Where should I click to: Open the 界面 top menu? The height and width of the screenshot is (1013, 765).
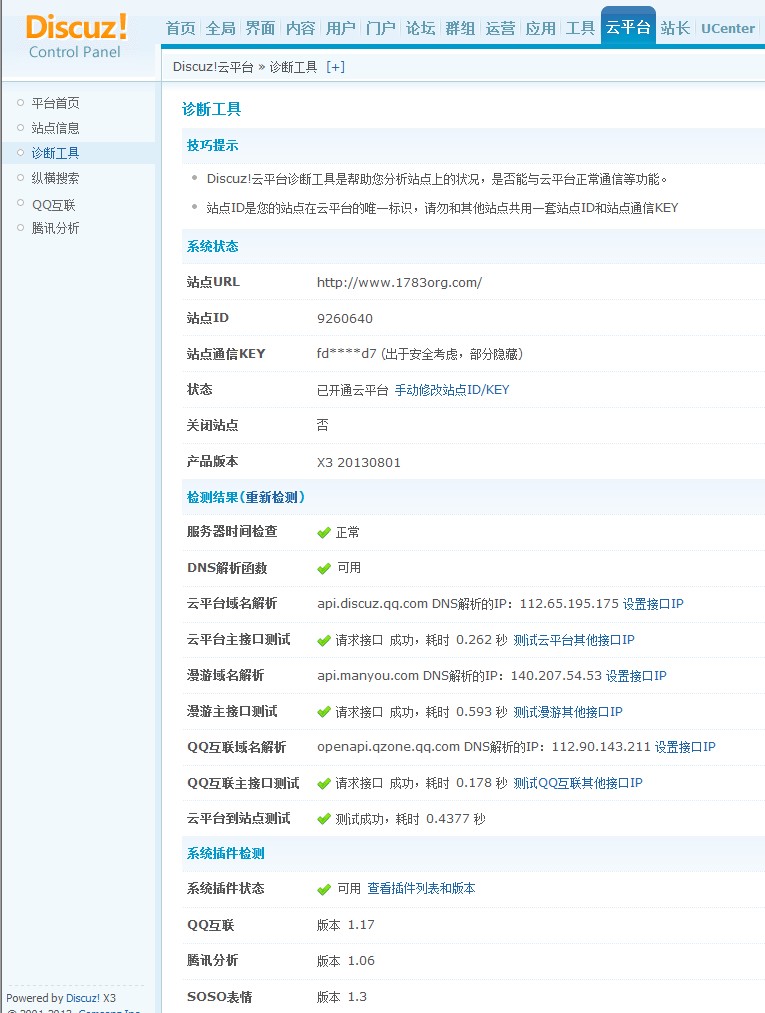[x=260, y=28]
